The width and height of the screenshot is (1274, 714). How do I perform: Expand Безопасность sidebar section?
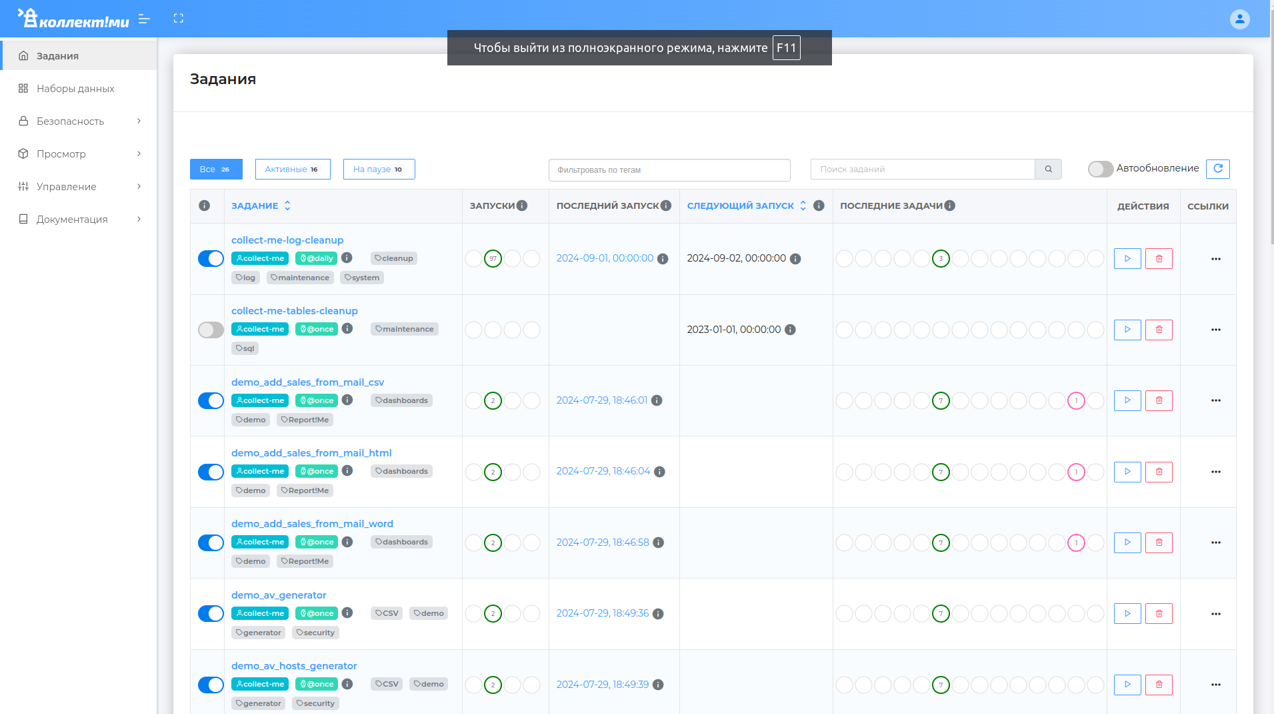(x=79, y=121)
